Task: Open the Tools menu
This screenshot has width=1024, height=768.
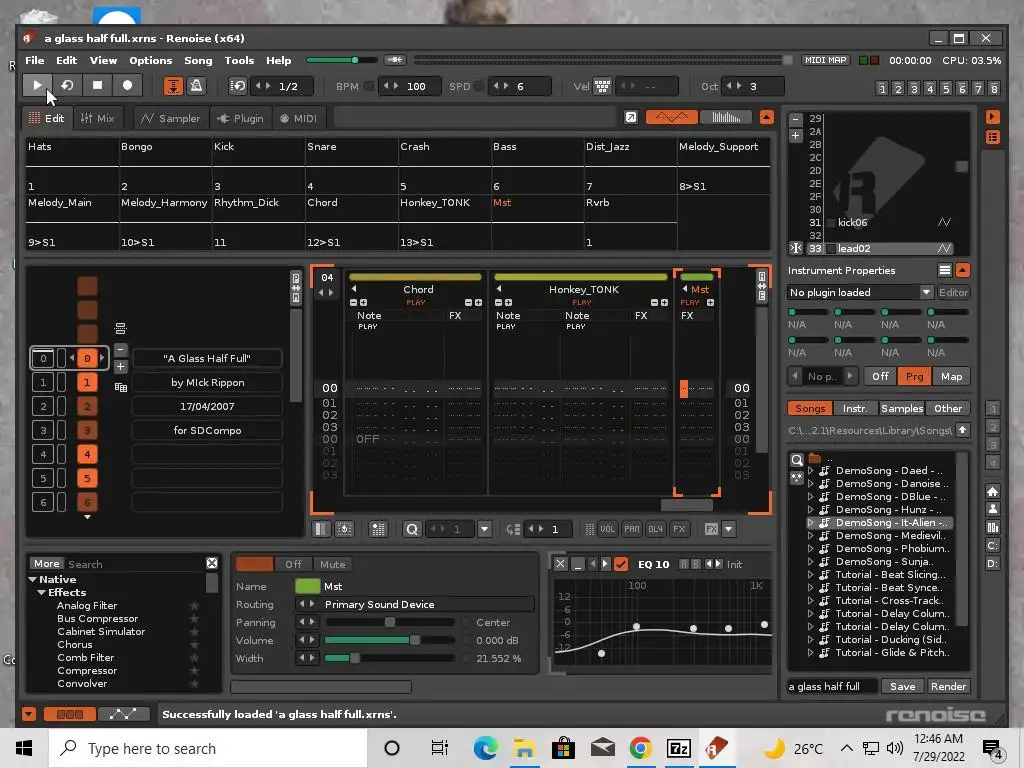Action: (x=239, y=60)
